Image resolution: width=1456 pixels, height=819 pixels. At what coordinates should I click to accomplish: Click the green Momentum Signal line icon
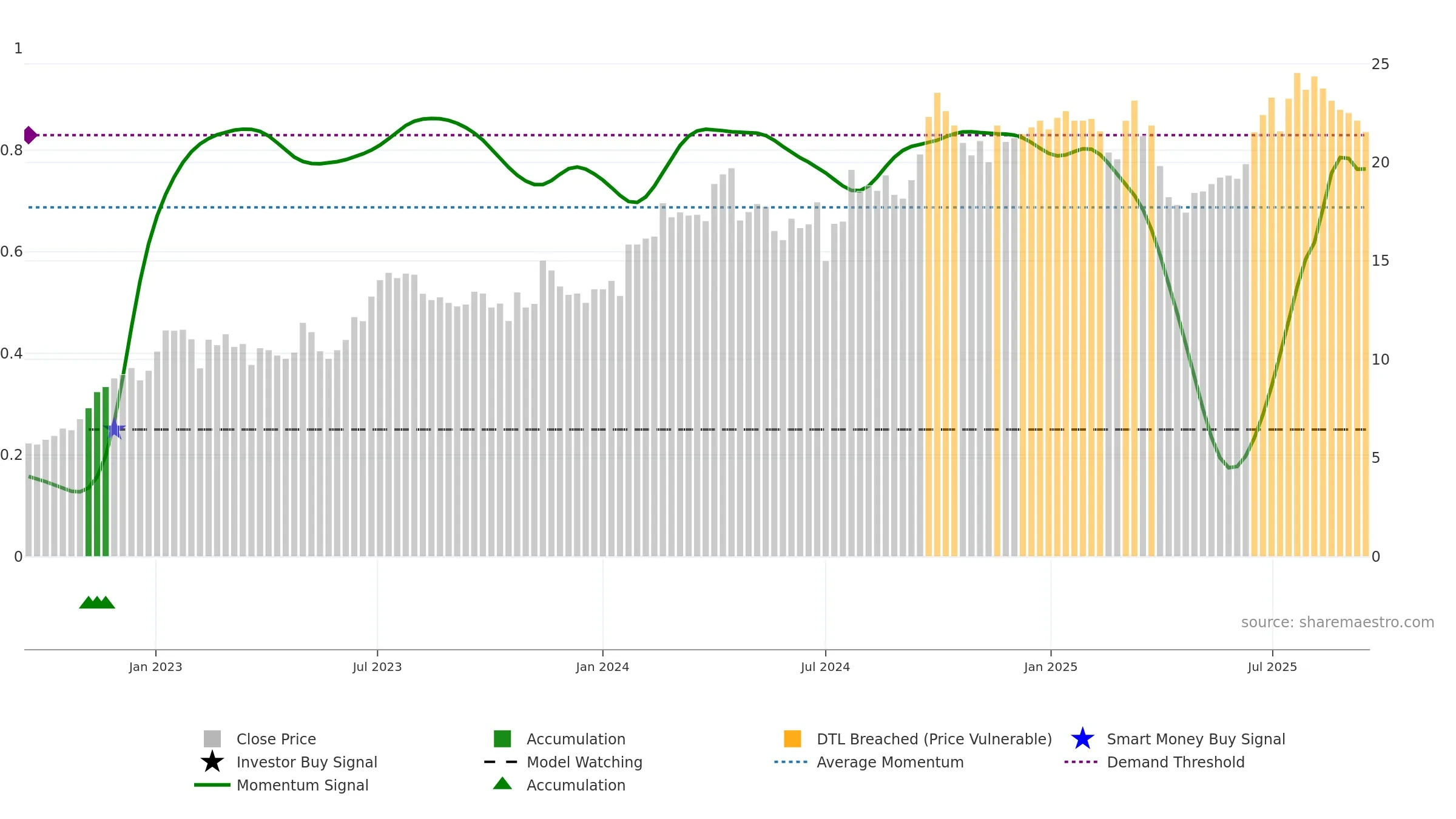pos(212,784)
